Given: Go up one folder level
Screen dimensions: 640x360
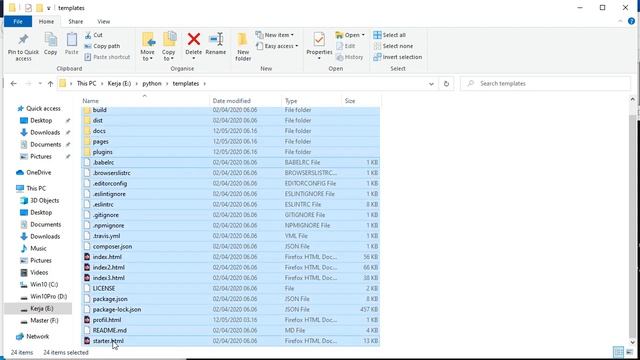Looking at the screenshot, I should (x=50, y=84).
